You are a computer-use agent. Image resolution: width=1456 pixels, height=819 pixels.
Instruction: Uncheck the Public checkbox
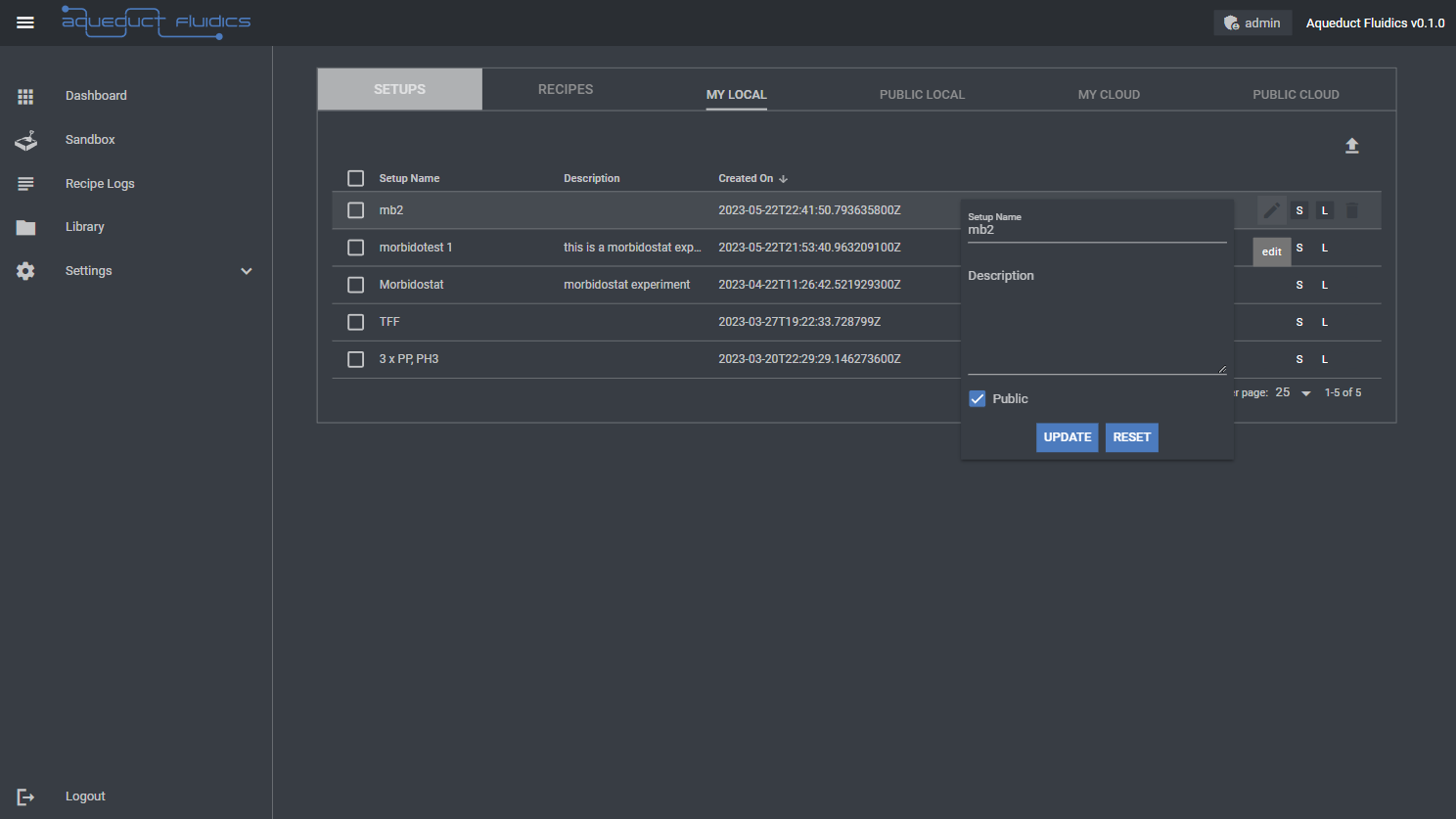tap(978, 398)
